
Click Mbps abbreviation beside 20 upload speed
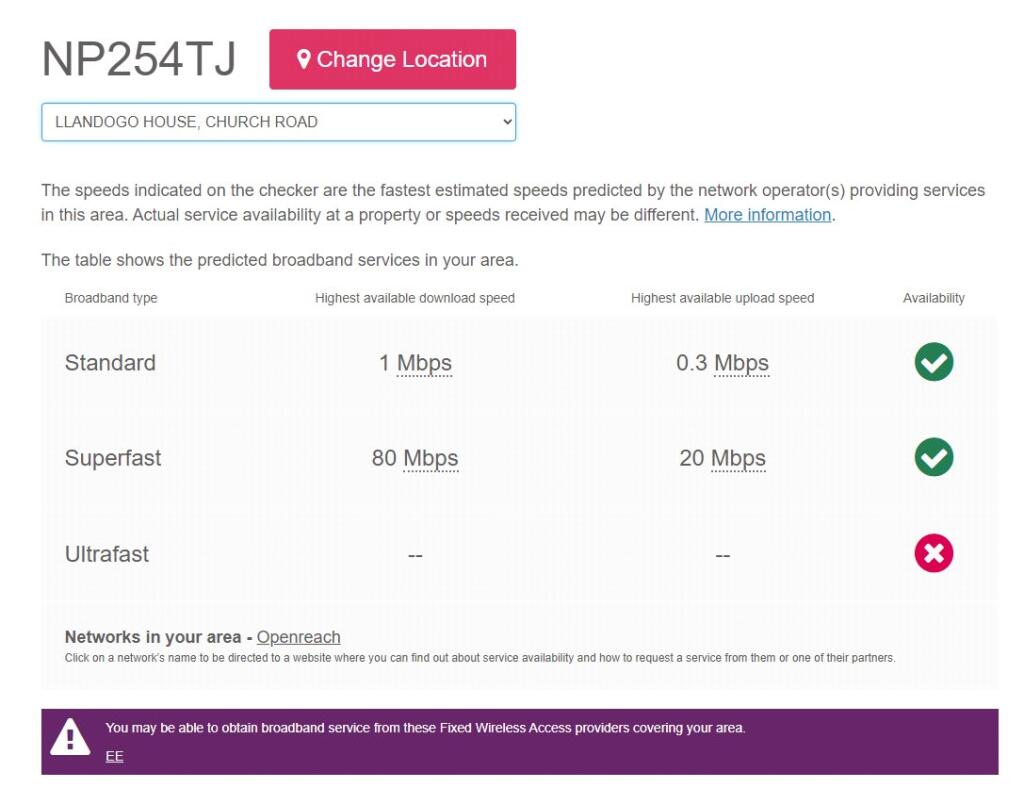(x=738, y=458)
